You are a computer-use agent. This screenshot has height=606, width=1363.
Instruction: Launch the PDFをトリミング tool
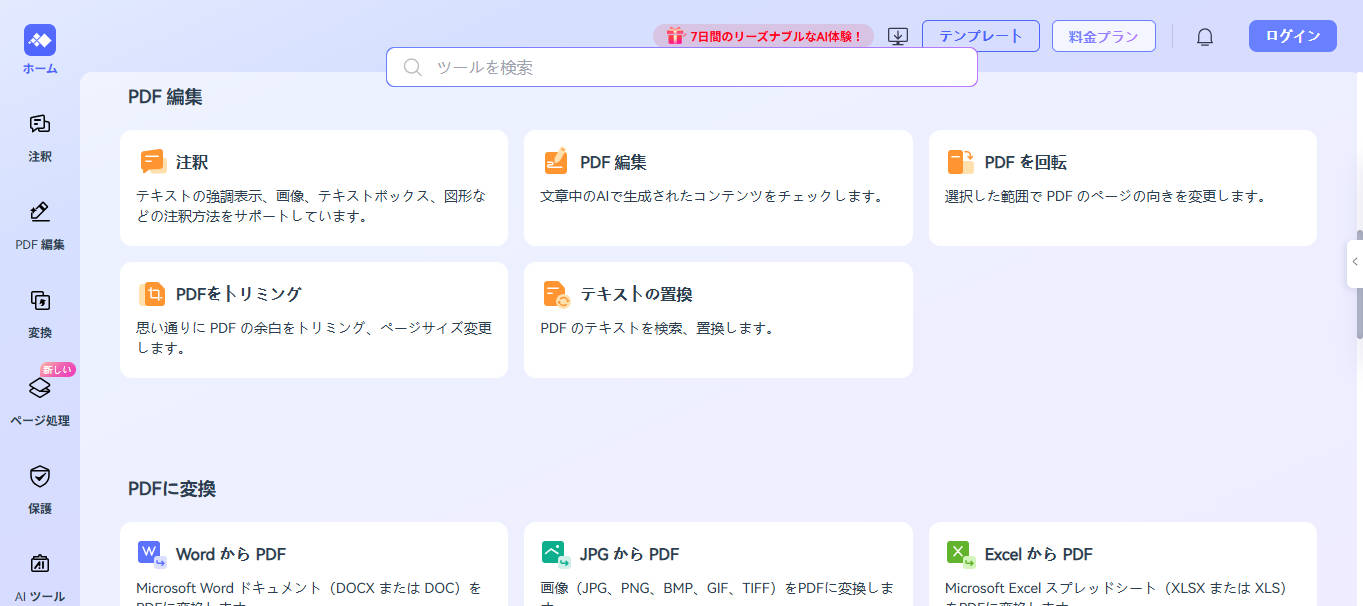tap(313, 320)
